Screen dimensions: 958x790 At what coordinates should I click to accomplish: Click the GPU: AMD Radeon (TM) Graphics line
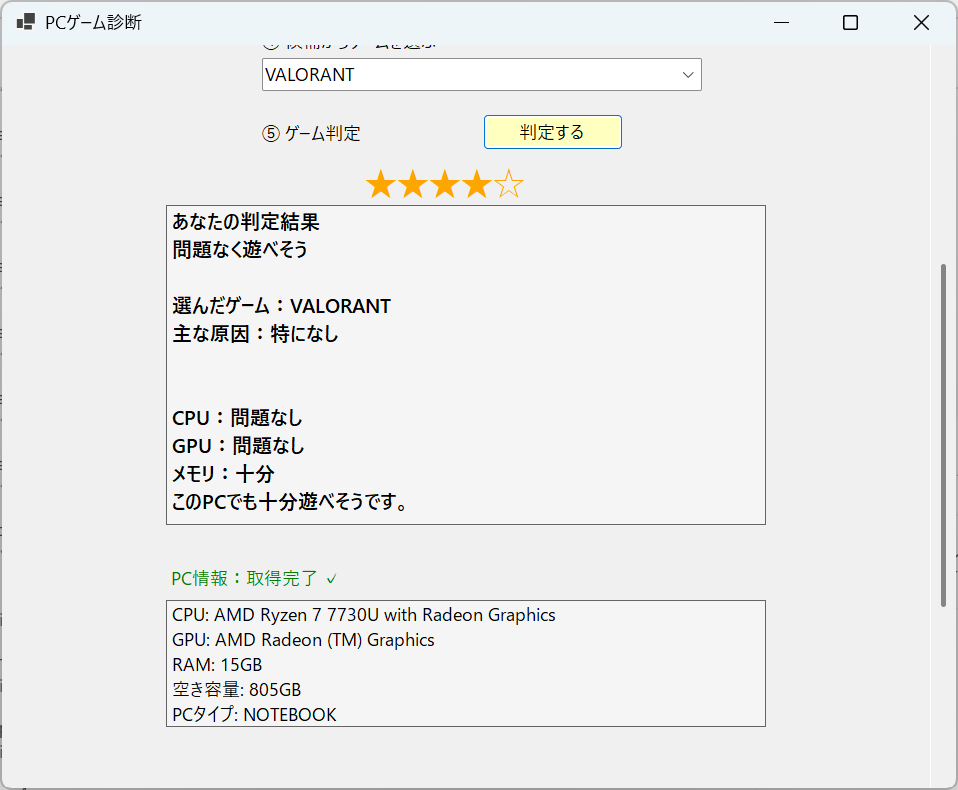(303, 640)
